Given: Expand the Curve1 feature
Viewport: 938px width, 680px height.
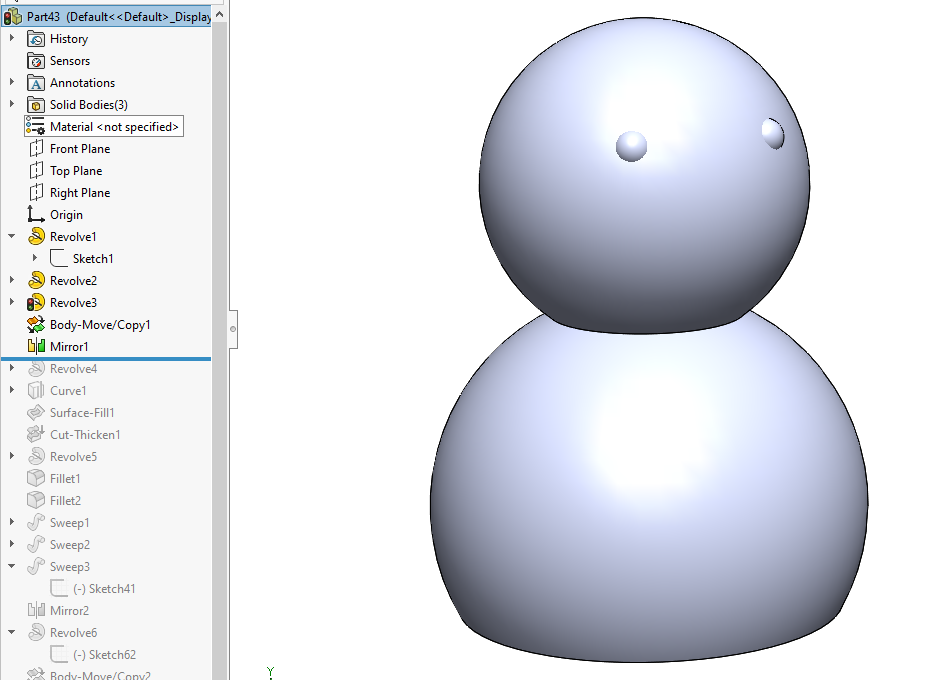Looking at the screenshot, I should tap(12, 390).
